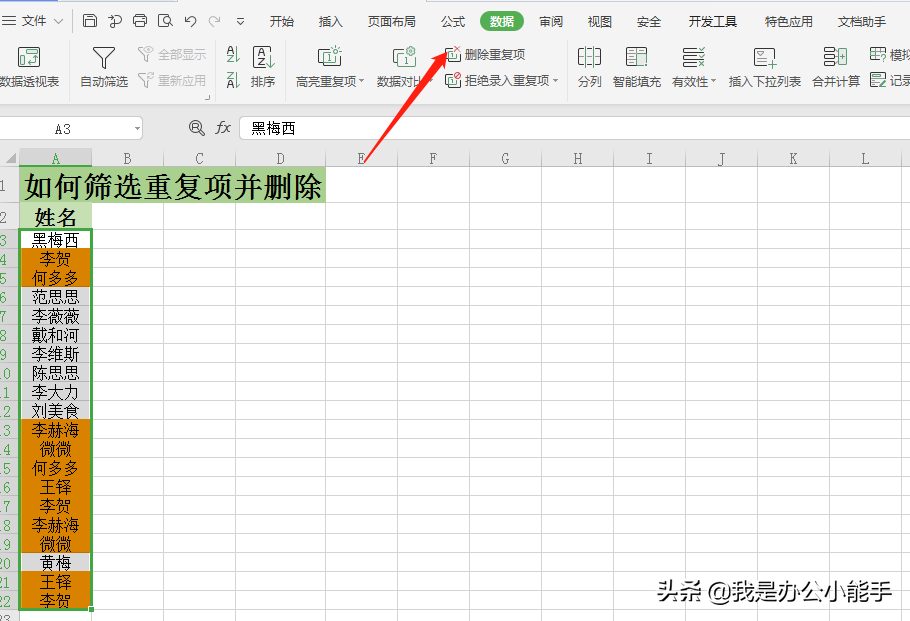
Task: Click title cell 如何筛选重复项并删除
Action: coord(172,186)
